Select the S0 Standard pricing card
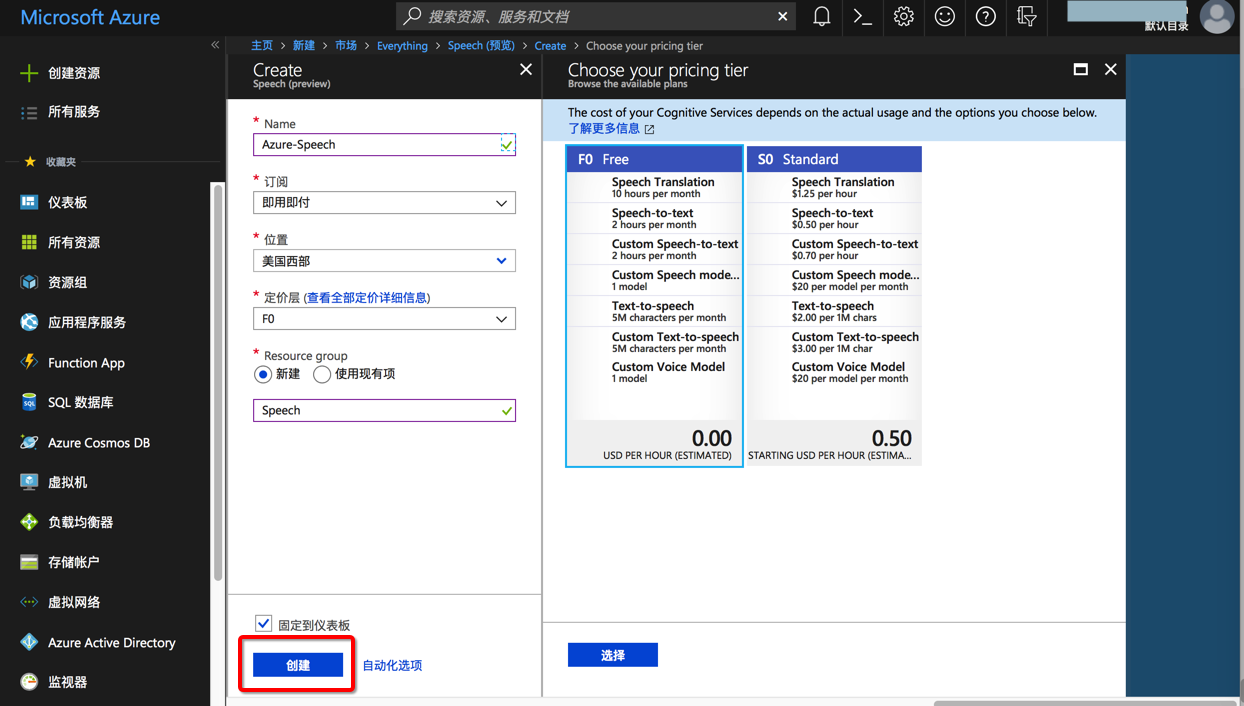The height and width of the screenshot is (706, 1244). point(834,306)
